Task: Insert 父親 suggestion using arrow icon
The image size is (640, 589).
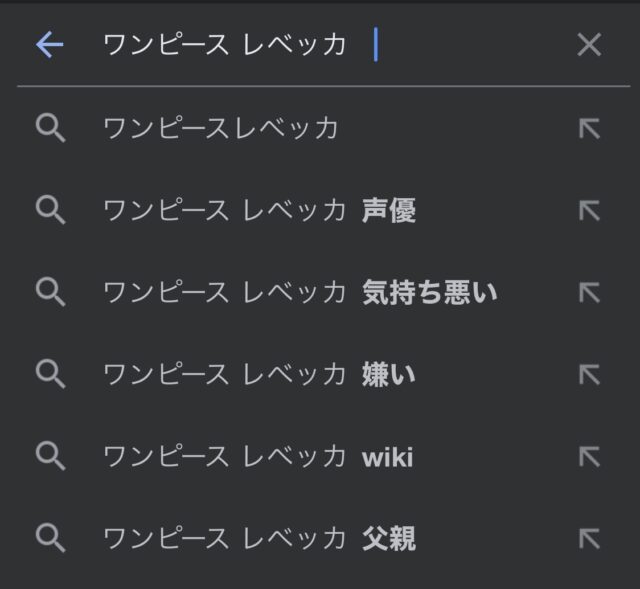Action: pyautogui.click(x=589, y=539)
